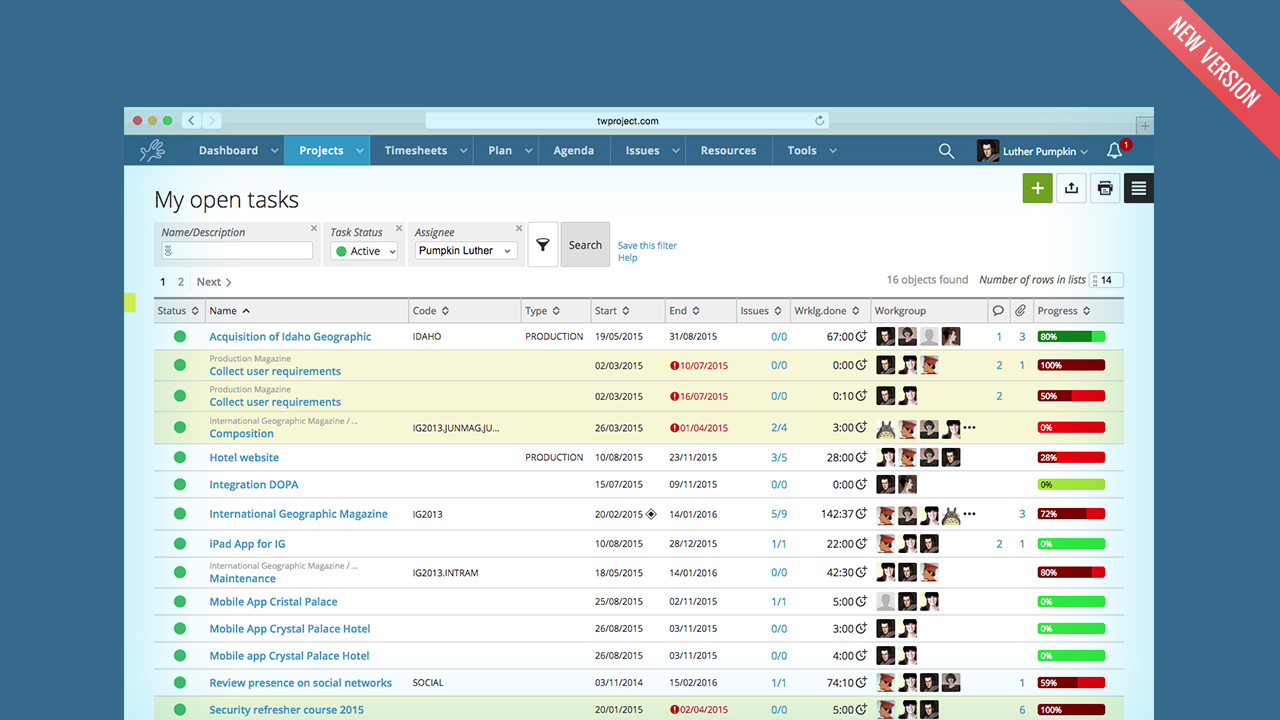Open the Acquisition of Idaho Geographic task

click(290, 336)
